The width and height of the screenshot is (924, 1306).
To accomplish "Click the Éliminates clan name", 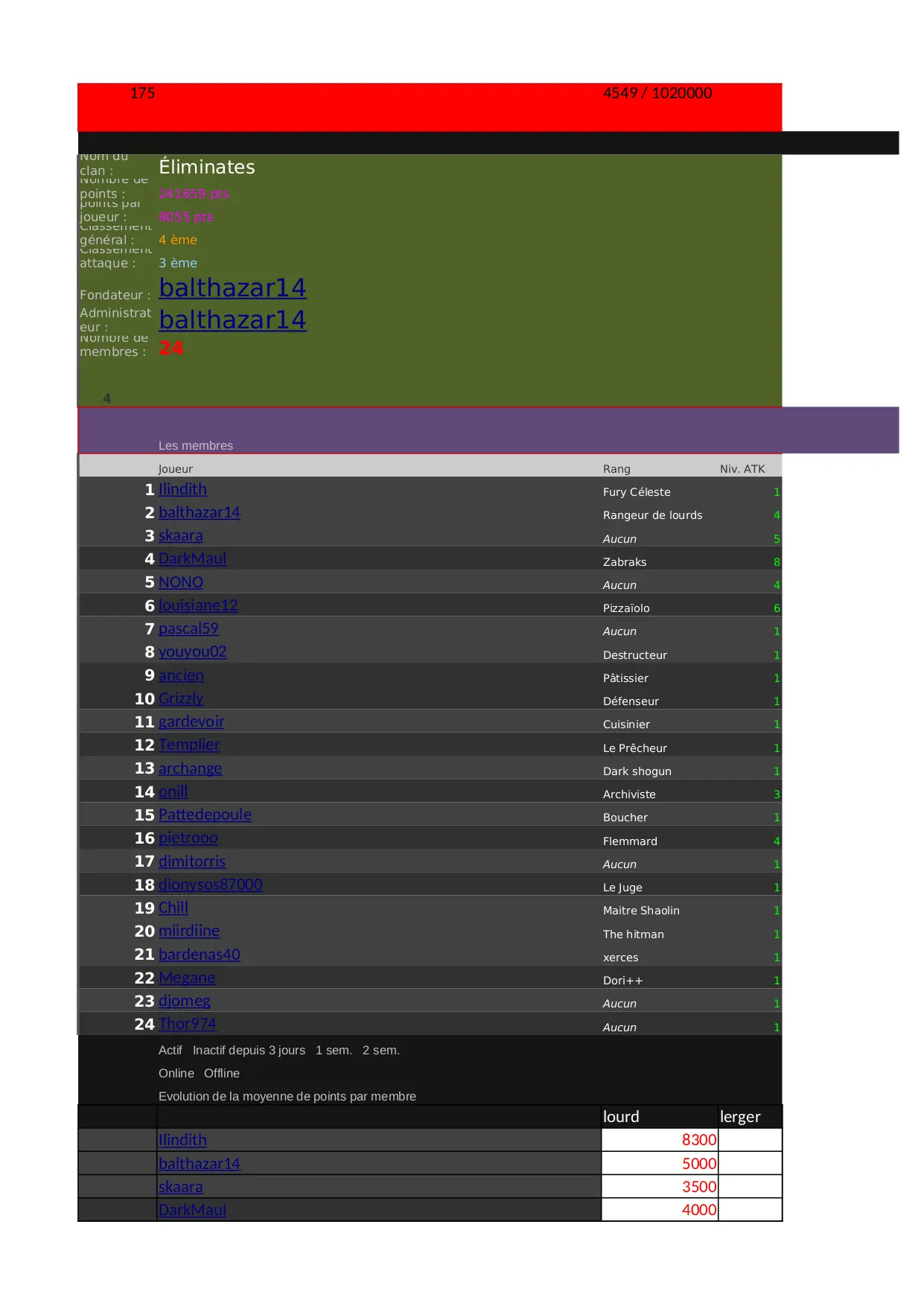I will (x=207, y=168).
